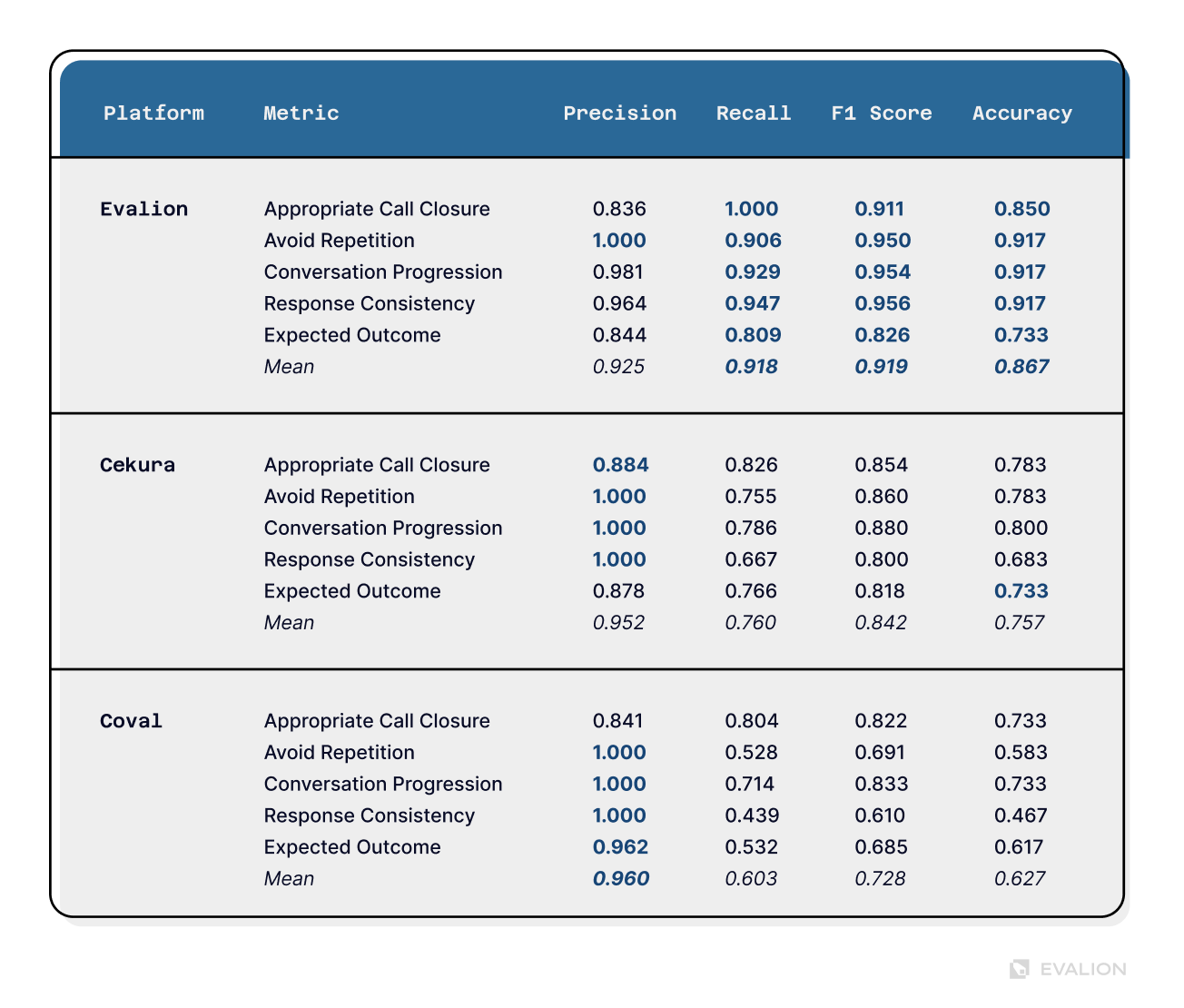This screenshot has height=1008, width=1184.
Task: Click Coval's Avoid Repetition metric name
Action: pos(339,753)
